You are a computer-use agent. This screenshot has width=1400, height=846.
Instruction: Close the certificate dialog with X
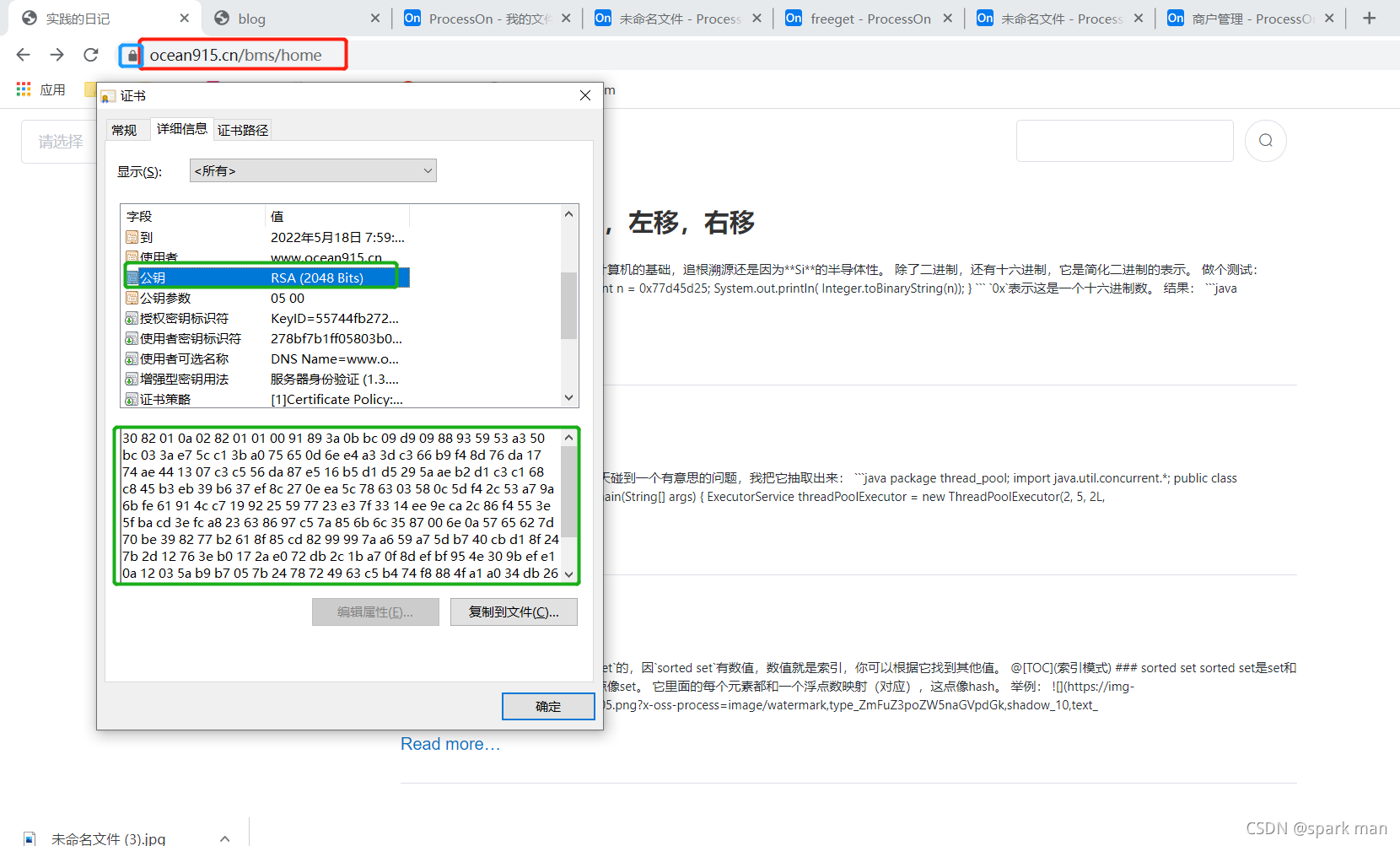click(584, 95)
